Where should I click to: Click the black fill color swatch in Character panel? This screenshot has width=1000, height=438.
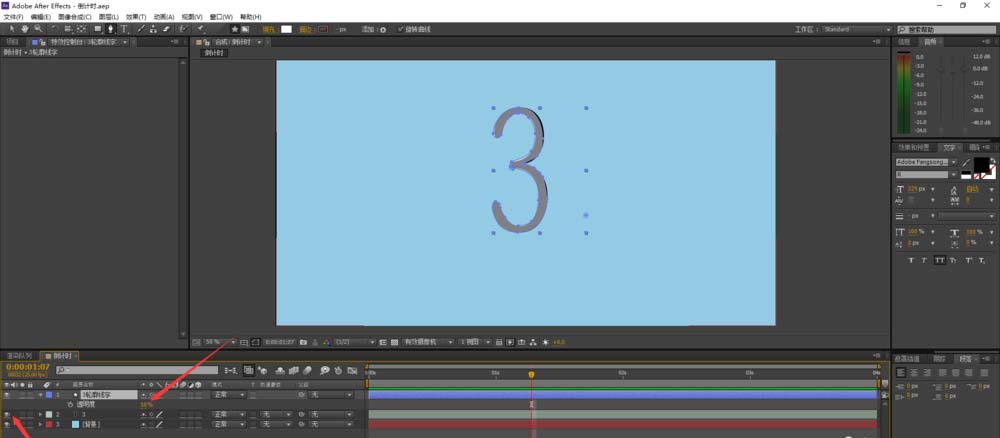[982, 164]
